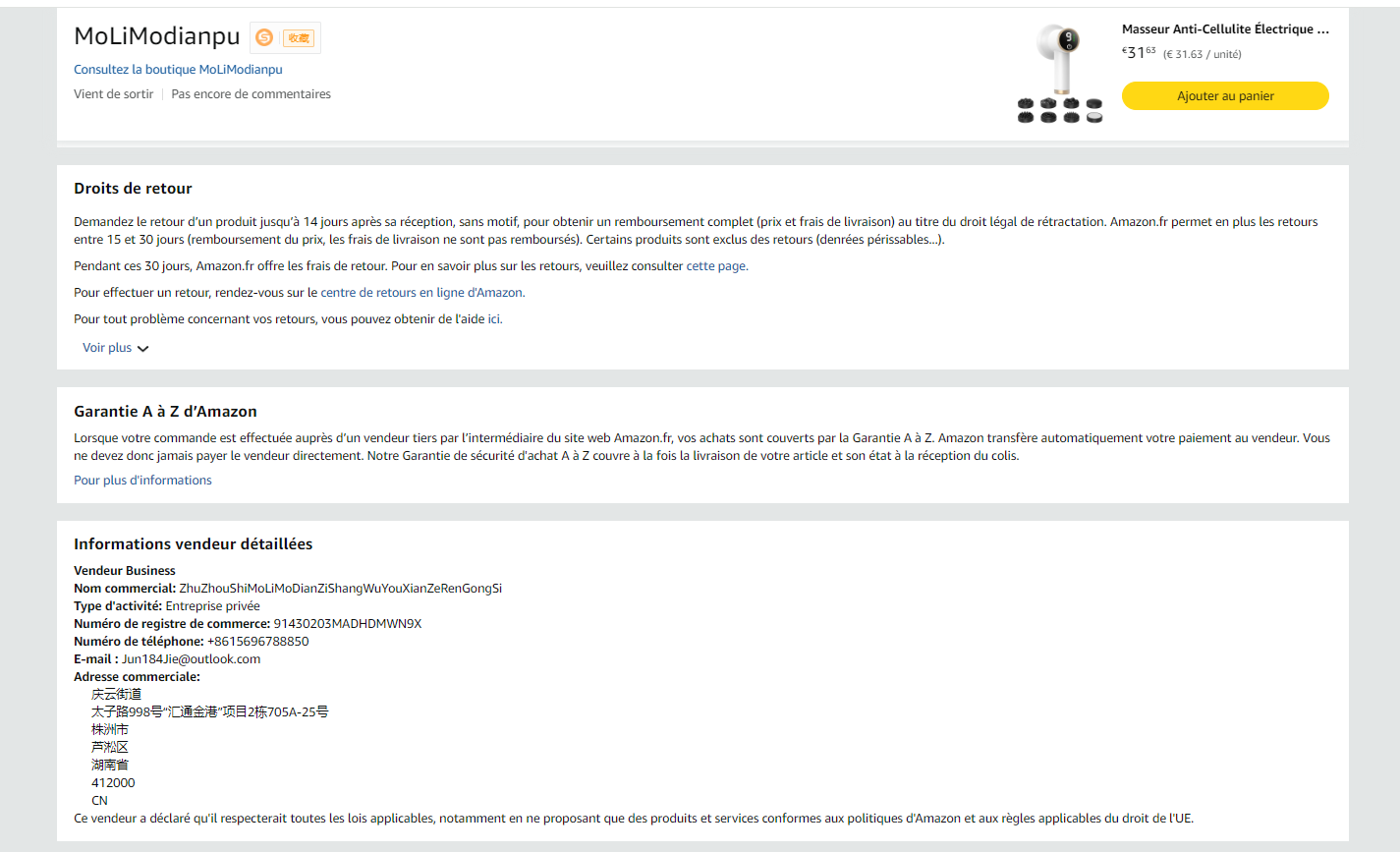
Task: Click the city line 株洲市
Action: pyautogui.click(x=110, y=730)
